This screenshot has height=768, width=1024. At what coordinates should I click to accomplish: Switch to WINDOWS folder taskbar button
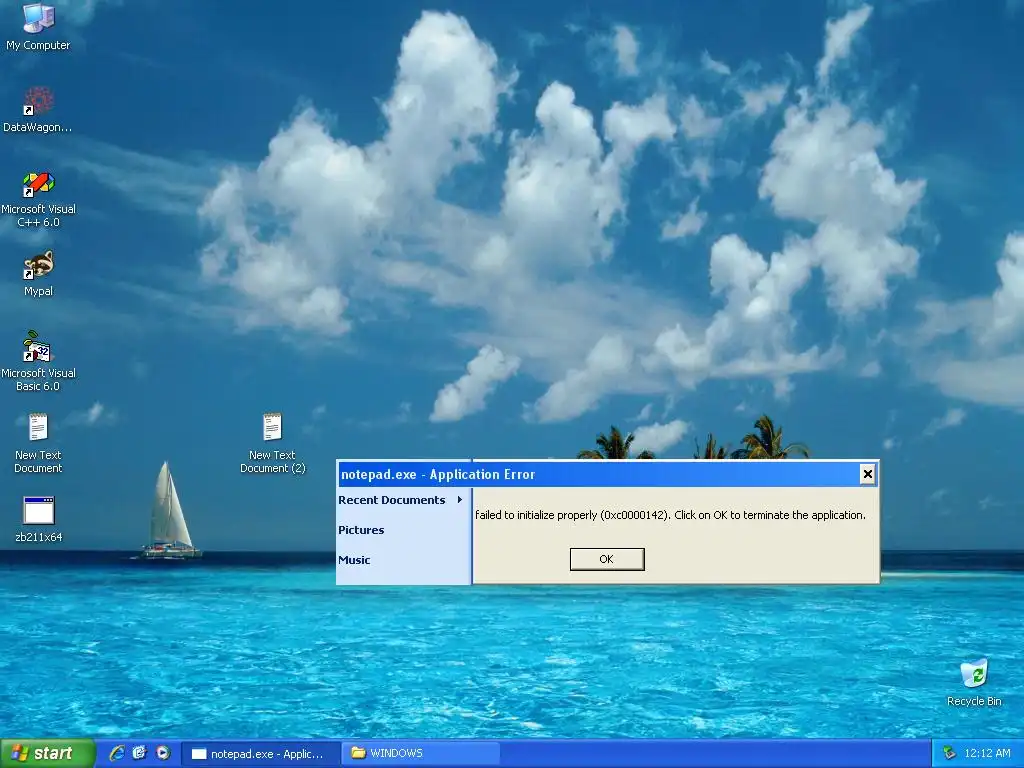[421, 753]
